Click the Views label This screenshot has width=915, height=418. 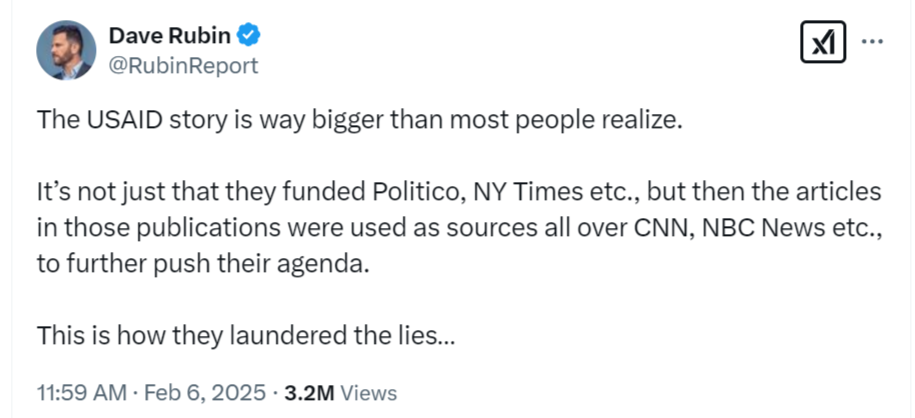[x=369, y=393]
